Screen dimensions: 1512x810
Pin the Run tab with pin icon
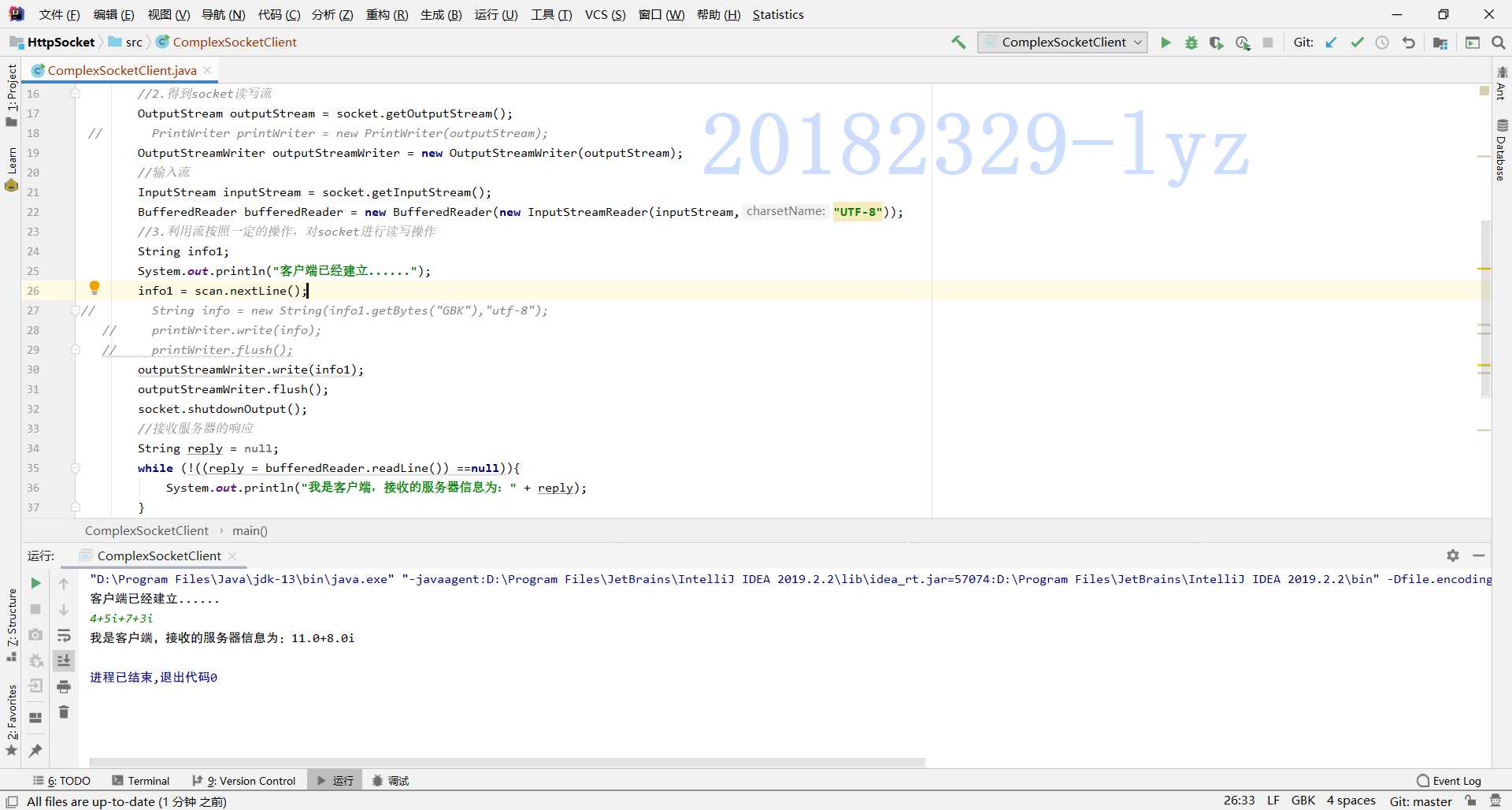(x=35, y=750)
